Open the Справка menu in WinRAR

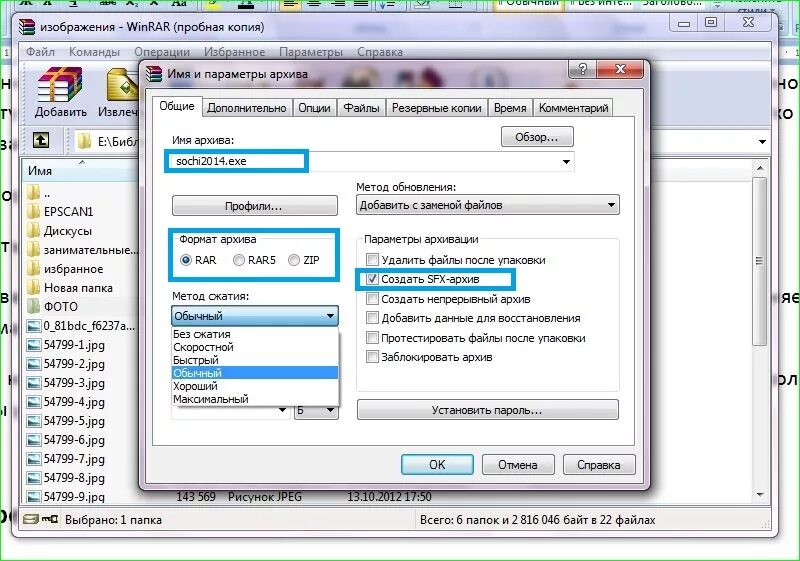click(x=380, y=52)
